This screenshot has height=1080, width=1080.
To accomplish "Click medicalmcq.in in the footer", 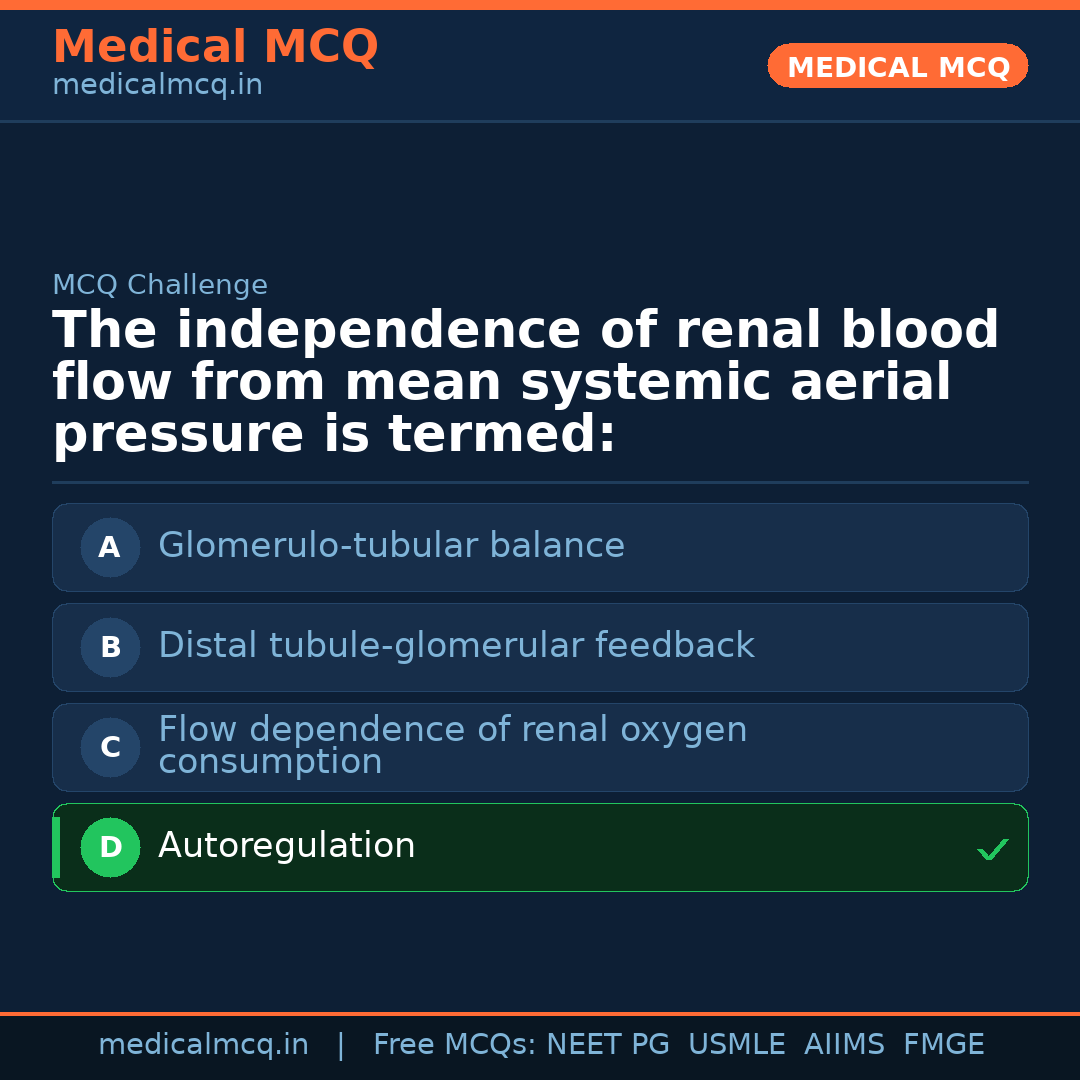I will [x=203, y=1045].
